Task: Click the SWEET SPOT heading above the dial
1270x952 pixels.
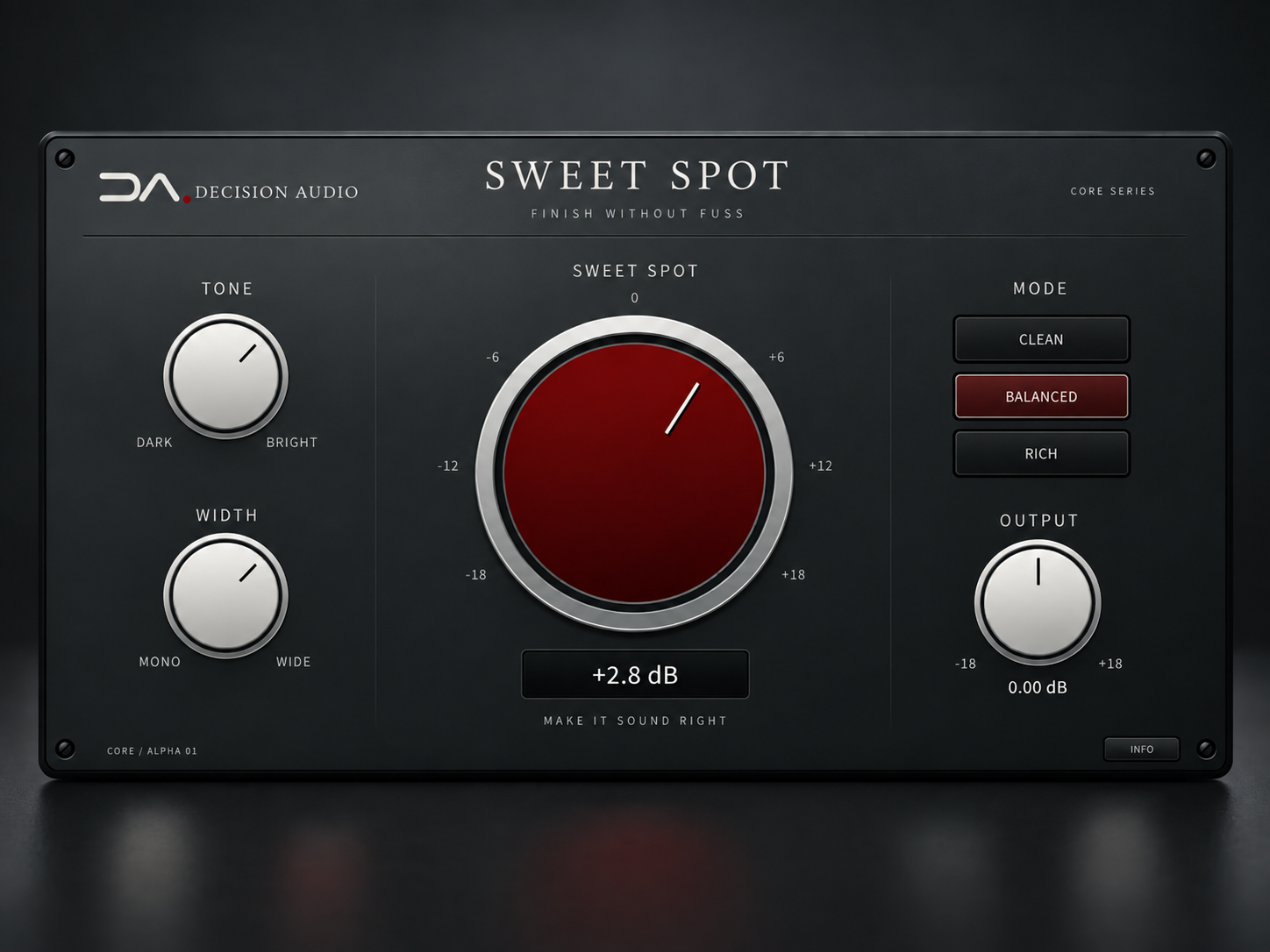Action: click(636, 271)
